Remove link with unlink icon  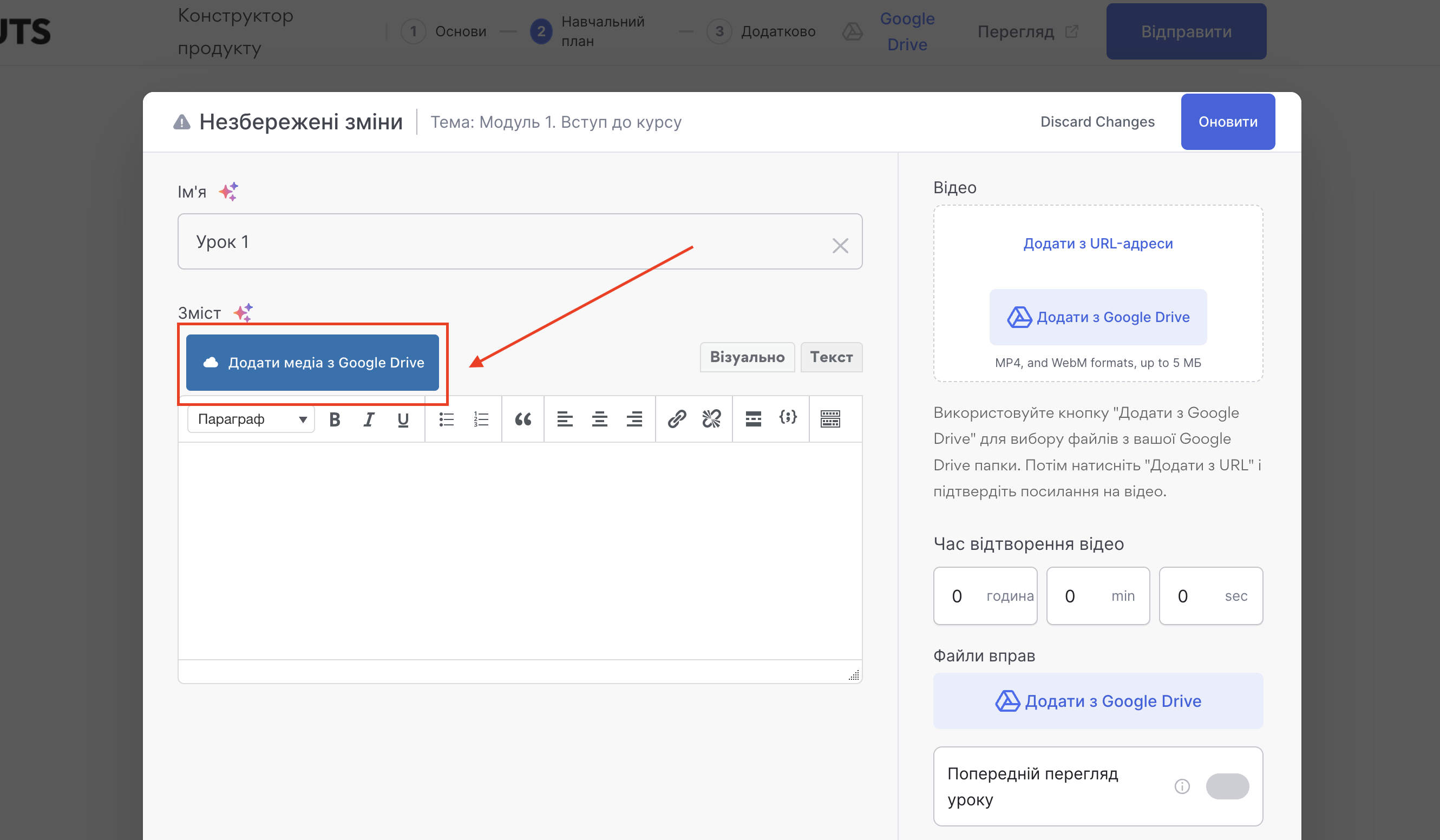click(x=711, y=419)
